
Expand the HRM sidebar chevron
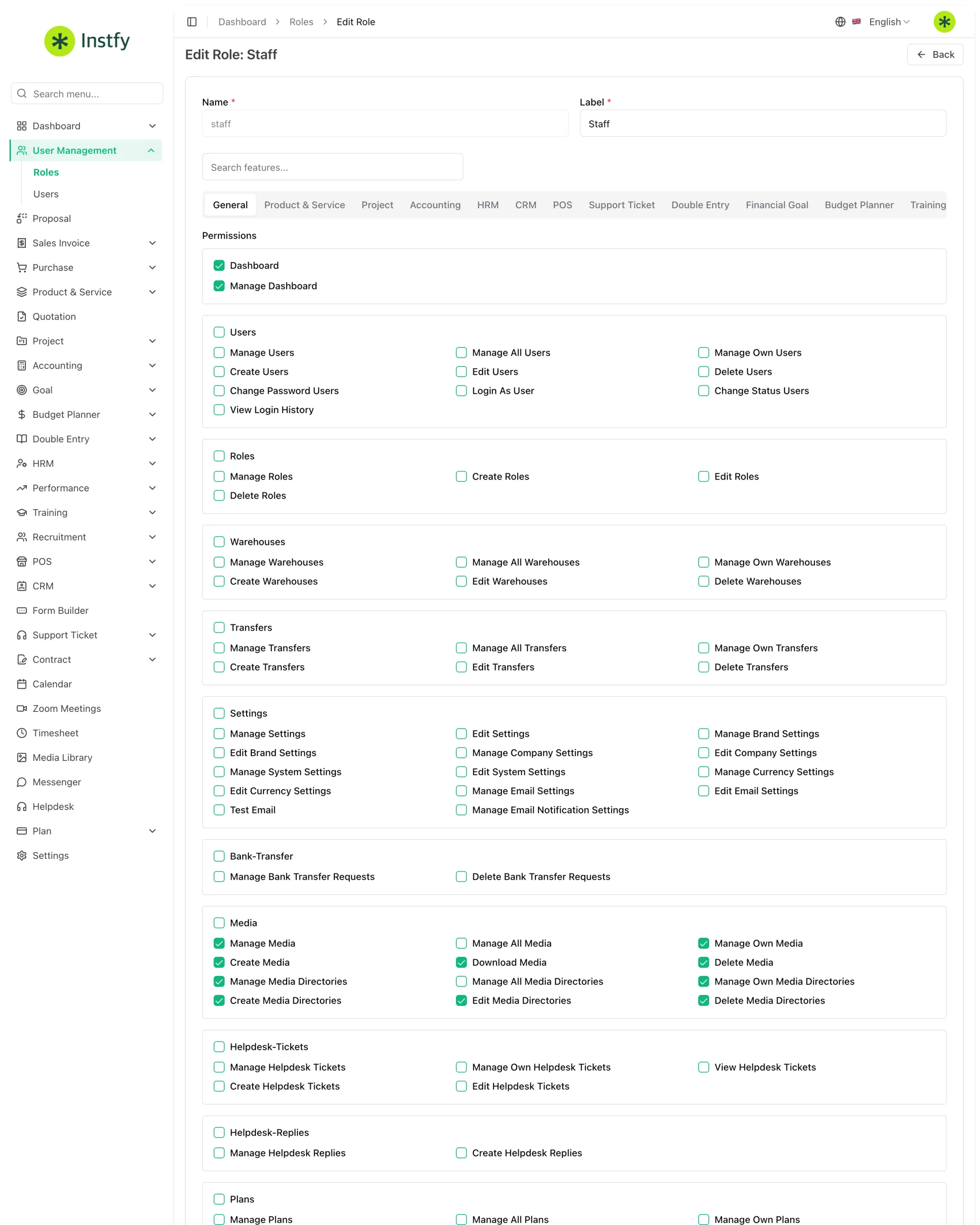pos(152,464)
